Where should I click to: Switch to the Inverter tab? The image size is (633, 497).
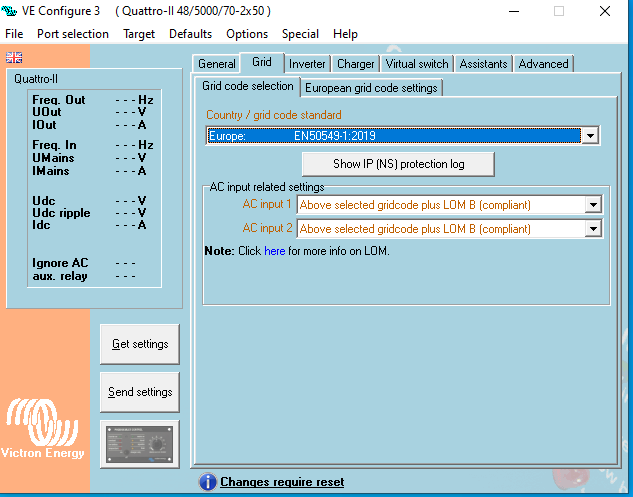click(x=307, y=64)
